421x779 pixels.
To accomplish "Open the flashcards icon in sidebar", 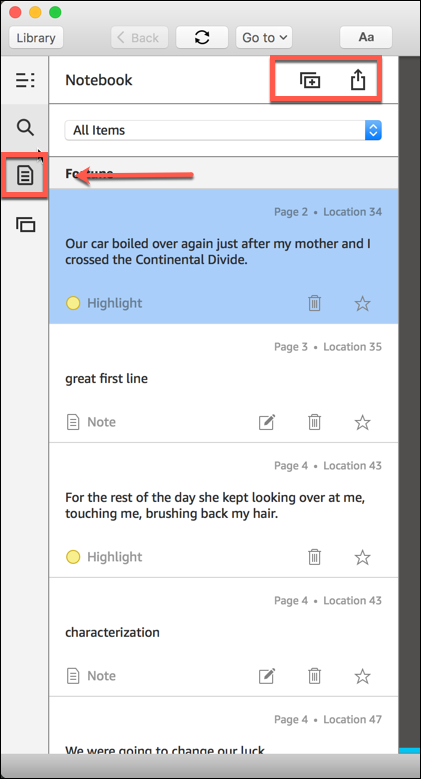I will tap(25, 225).
